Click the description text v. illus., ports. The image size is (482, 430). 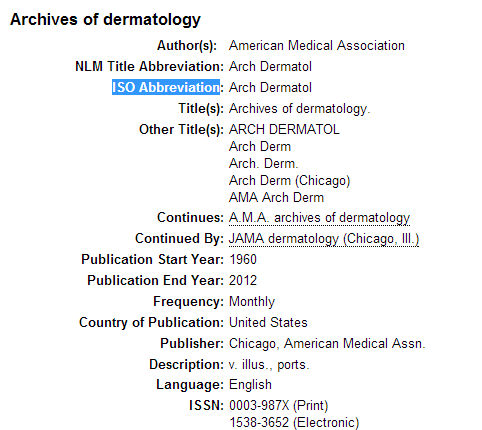(x=269, y=365)
